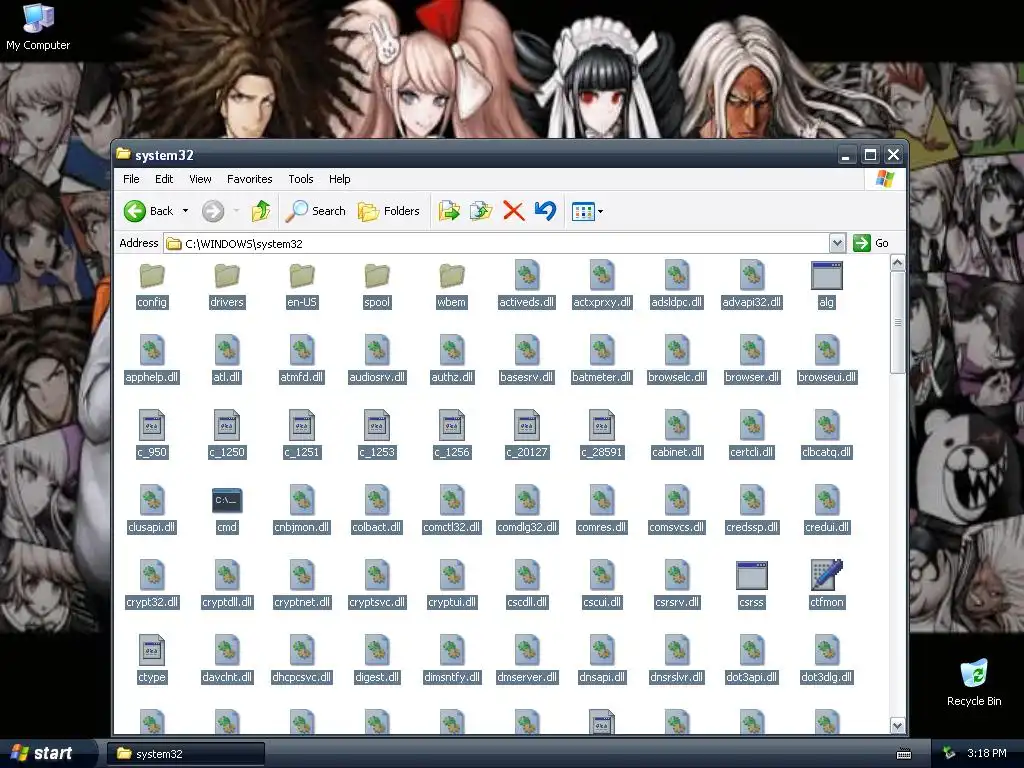Screen dimensions: 1024x768
Task: Select the dot3dlg.dll file icon
Action: 827,650
